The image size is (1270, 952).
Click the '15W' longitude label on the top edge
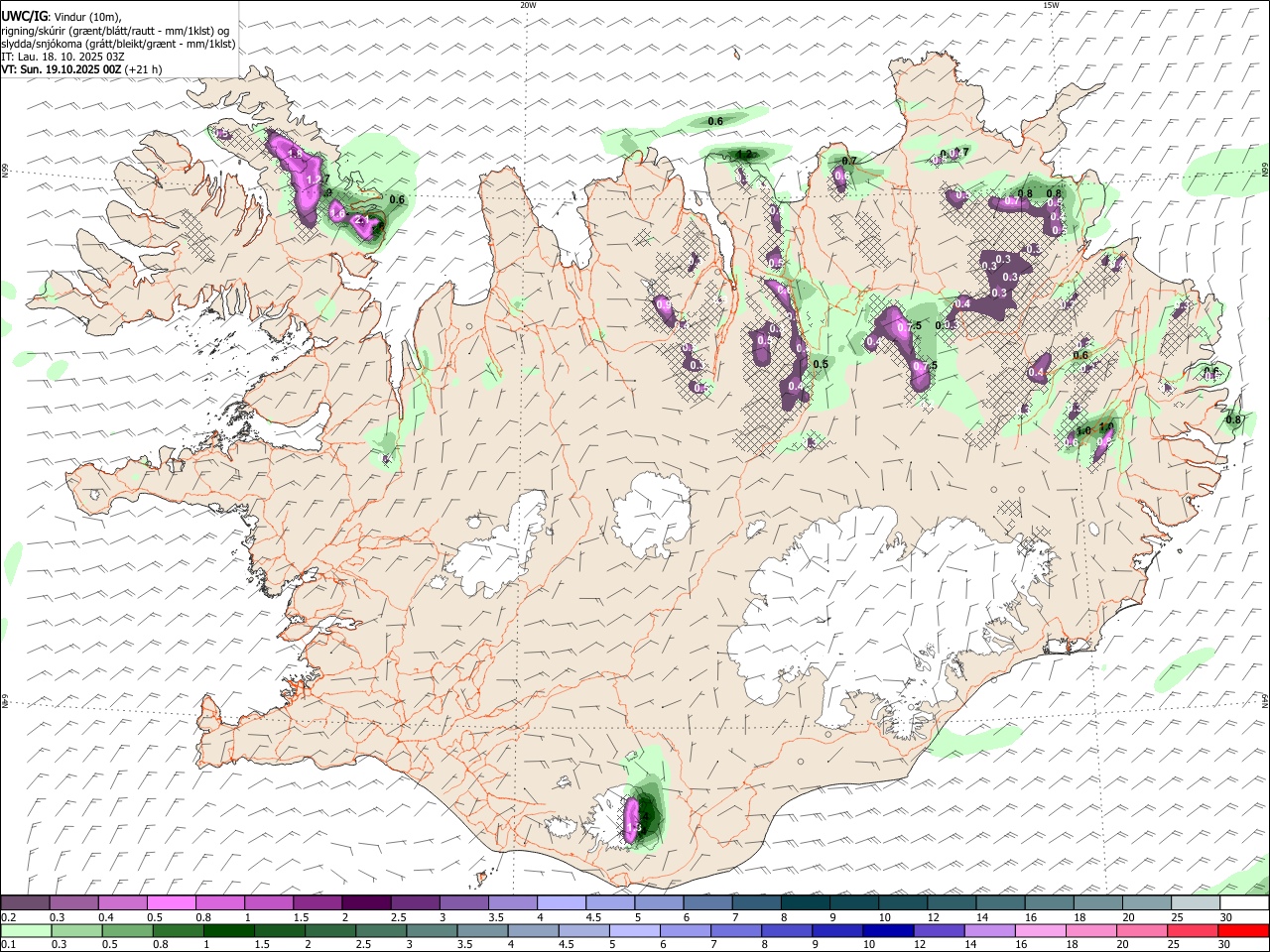tap(1051, 5)
